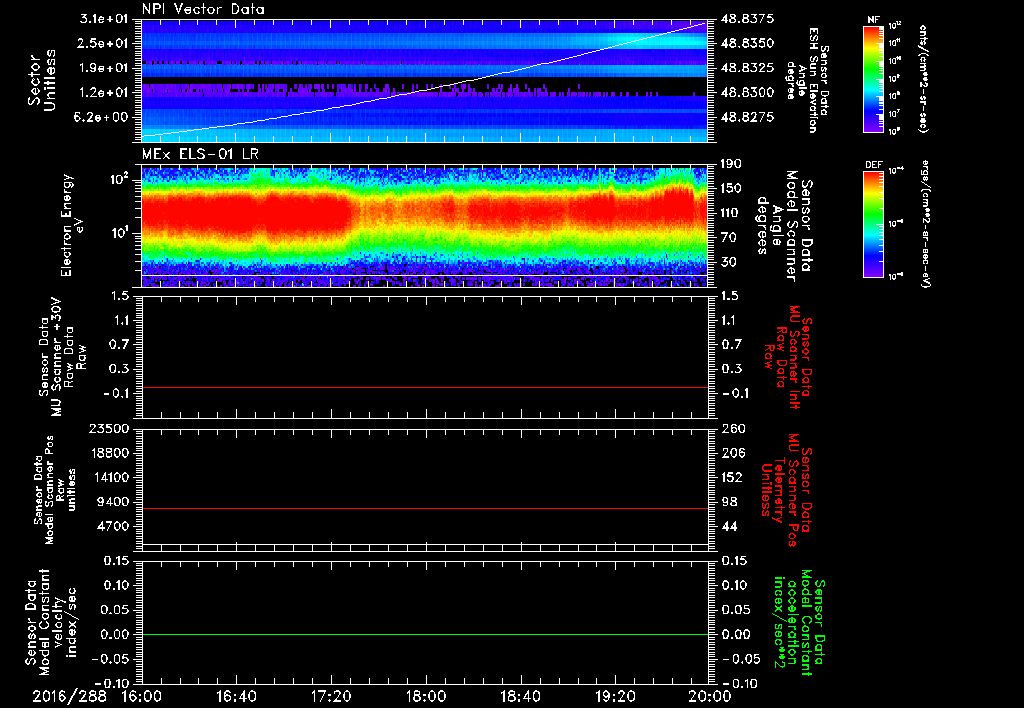Select the 'MEx ELS-01 LR' panel title
Image resolution: width=1024 pixels, height=708 pixels.
pyautogui.click(x=200, y=154)
